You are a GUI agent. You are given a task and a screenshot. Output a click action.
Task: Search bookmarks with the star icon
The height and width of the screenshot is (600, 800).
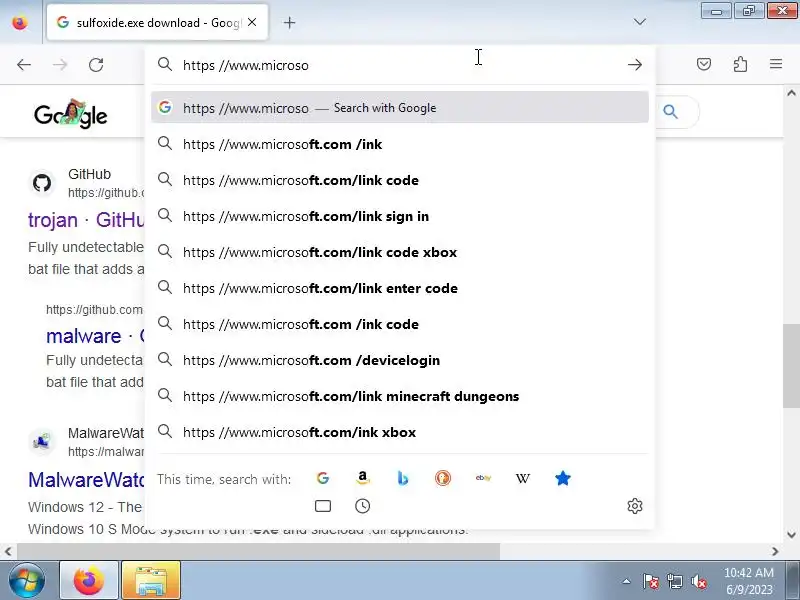tap(563, 479)
